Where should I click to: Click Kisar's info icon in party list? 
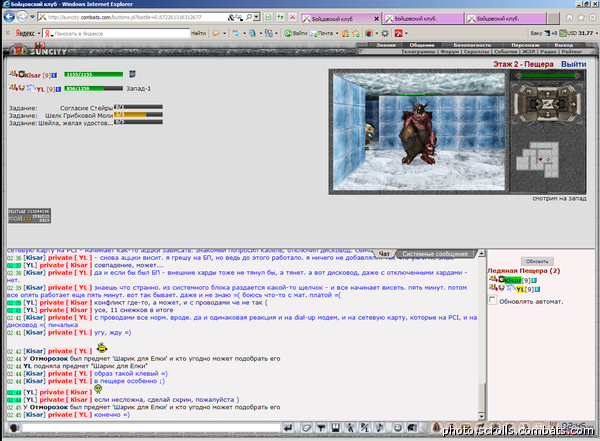tap(54, 75)
